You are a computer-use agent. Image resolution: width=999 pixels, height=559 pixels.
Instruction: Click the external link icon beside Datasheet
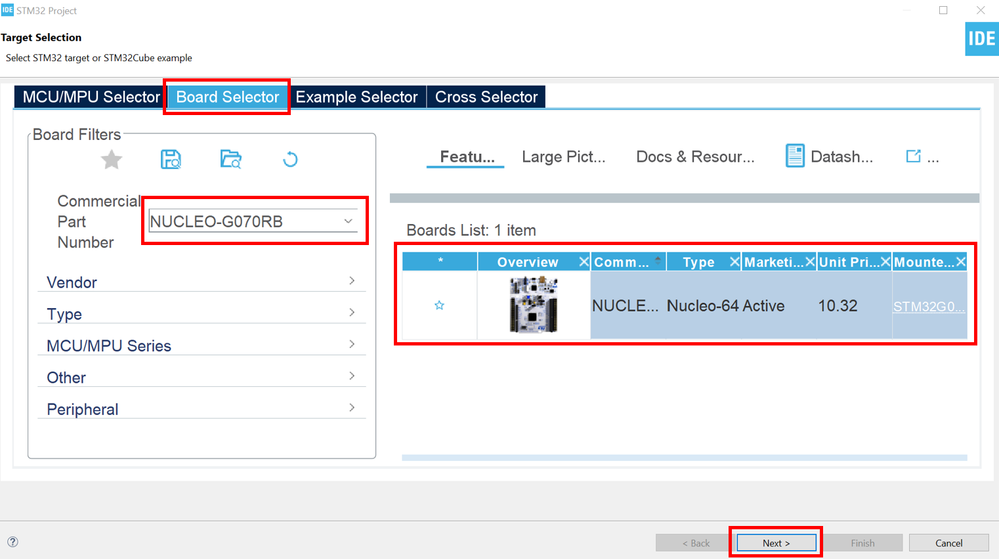click(913, 156)
